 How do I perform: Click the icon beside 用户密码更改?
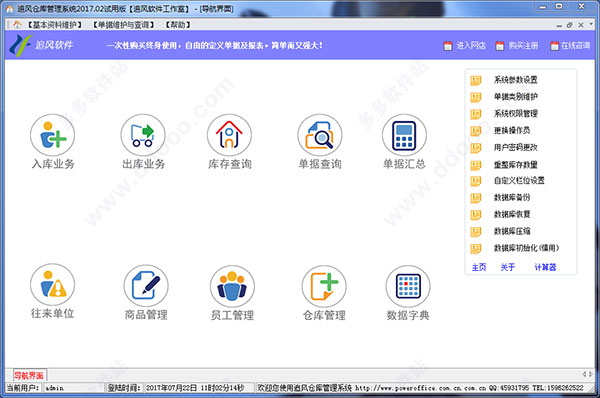[x=476, y=147]
